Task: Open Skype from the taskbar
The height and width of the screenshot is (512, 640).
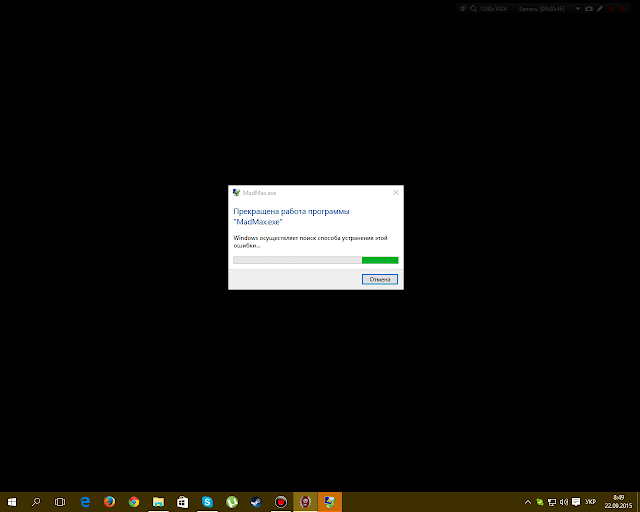Action: [x=207, y=502]
